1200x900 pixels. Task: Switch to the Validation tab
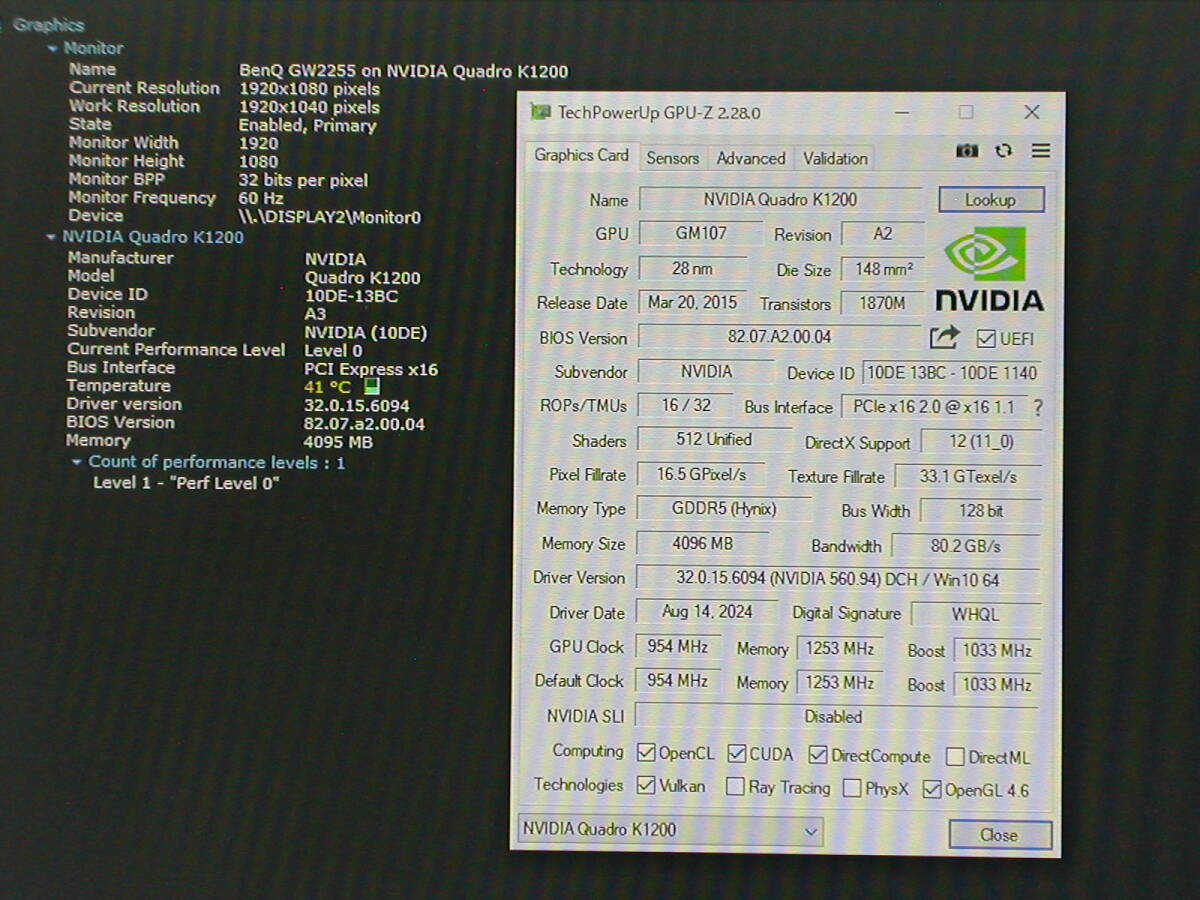[835, 158]
